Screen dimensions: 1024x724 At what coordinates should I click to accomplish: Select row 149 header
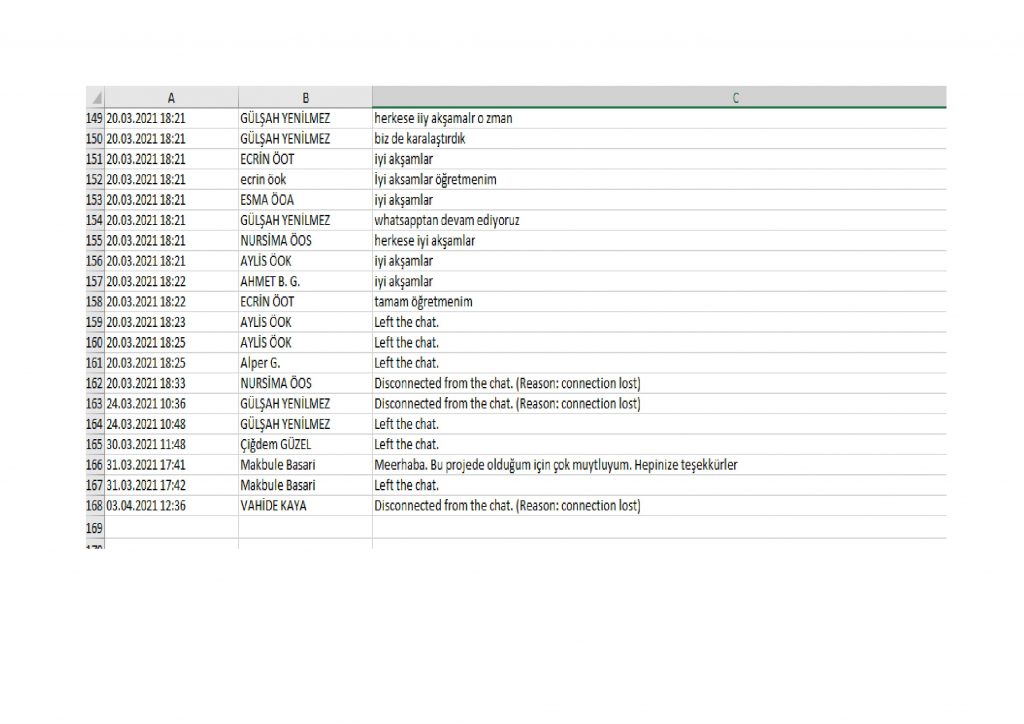tap(95, 118)
